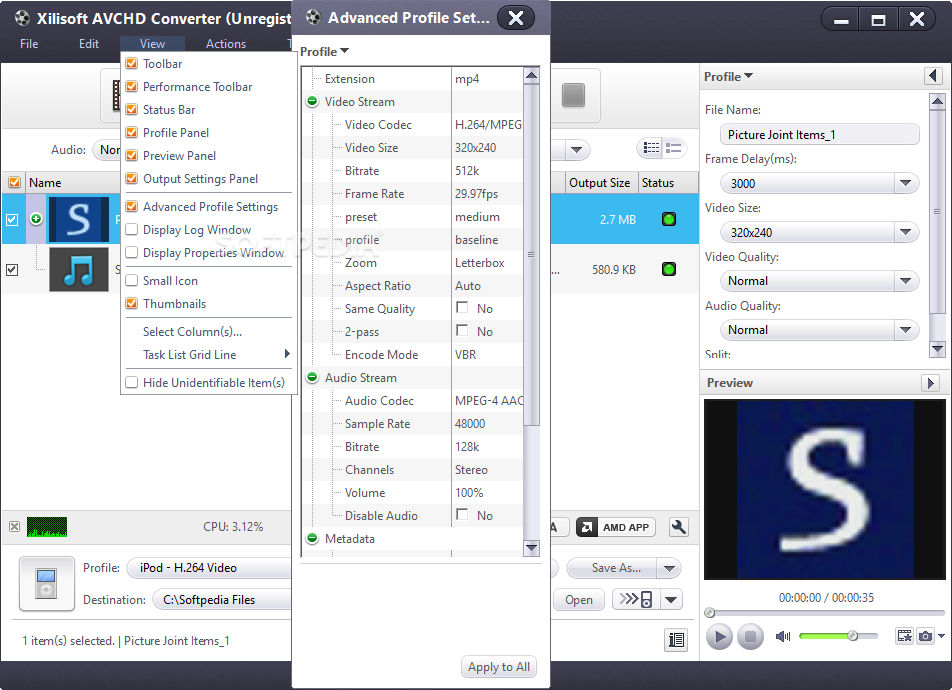Open the Video Quality dropdown
952x690 pixels.
pyautogui.click(x=905, y=281)
